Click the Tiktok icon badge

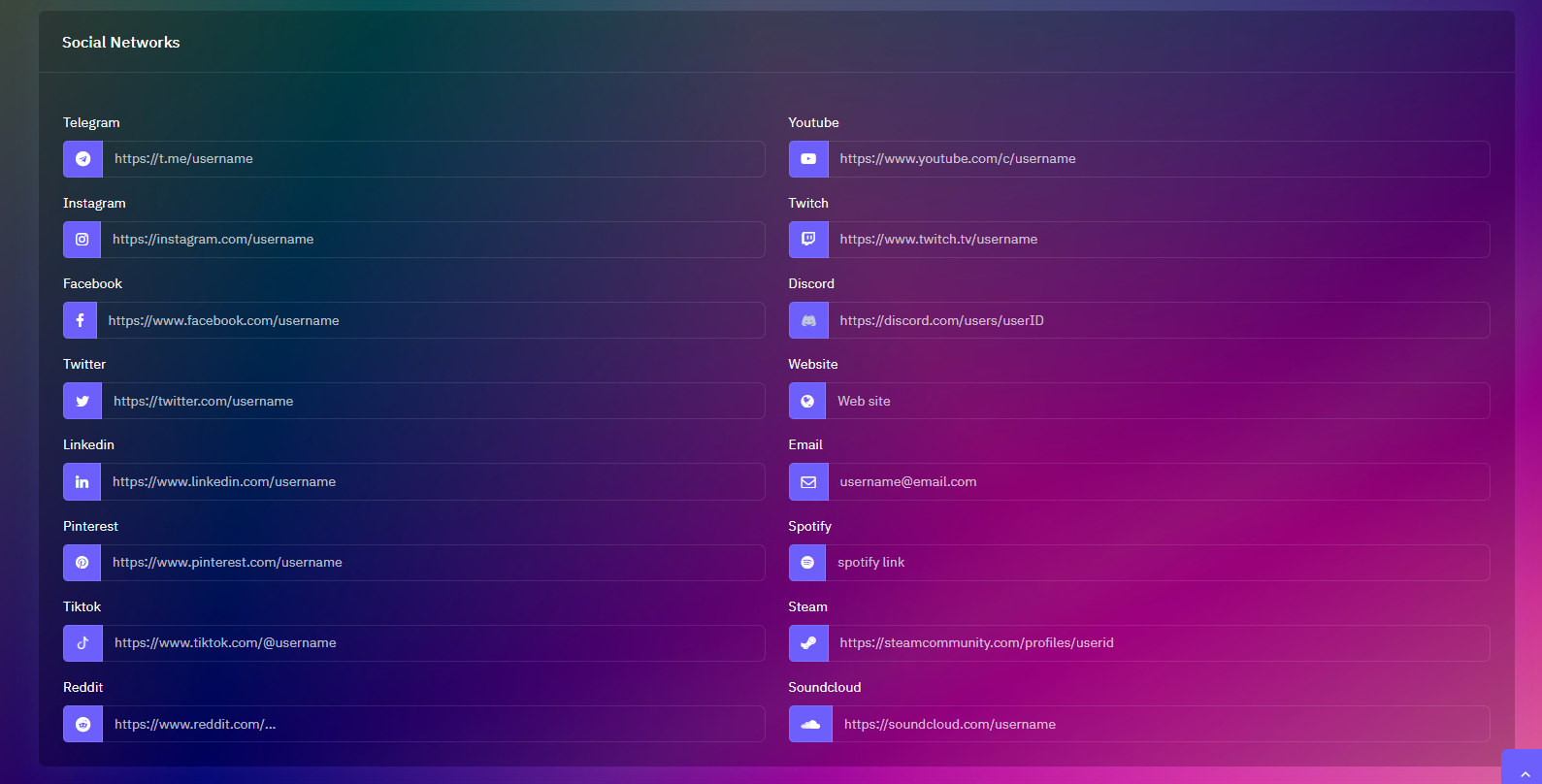(x=83, y=643)
